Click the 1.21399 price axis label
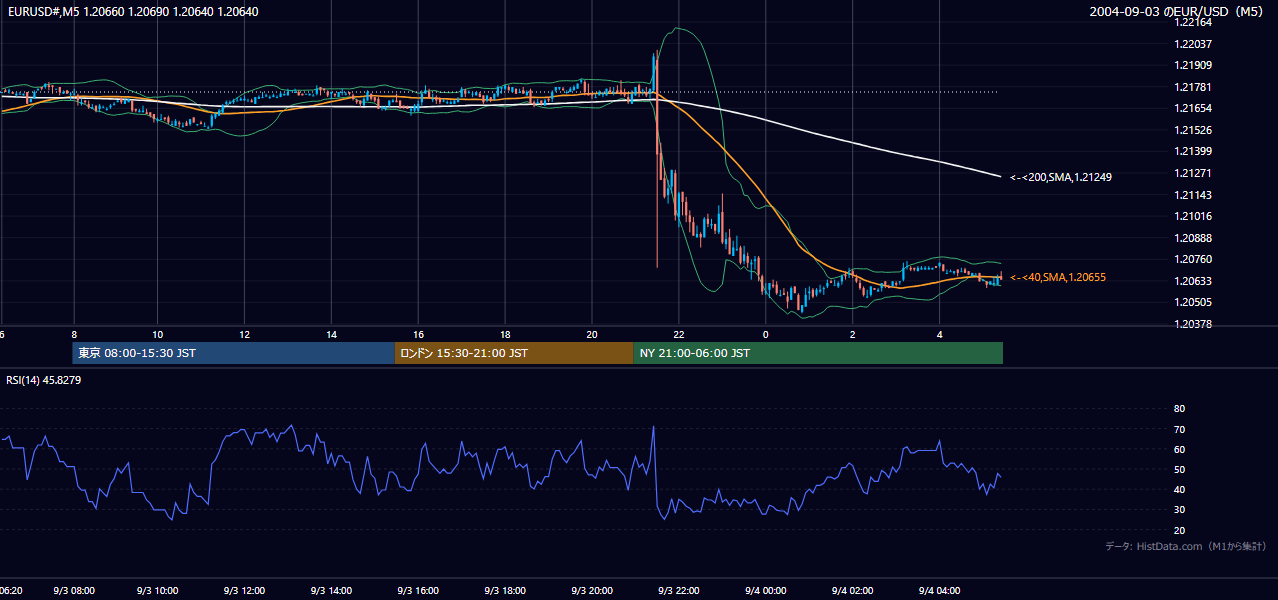This screenshot has width=1278, height=600. [1192, 151]
